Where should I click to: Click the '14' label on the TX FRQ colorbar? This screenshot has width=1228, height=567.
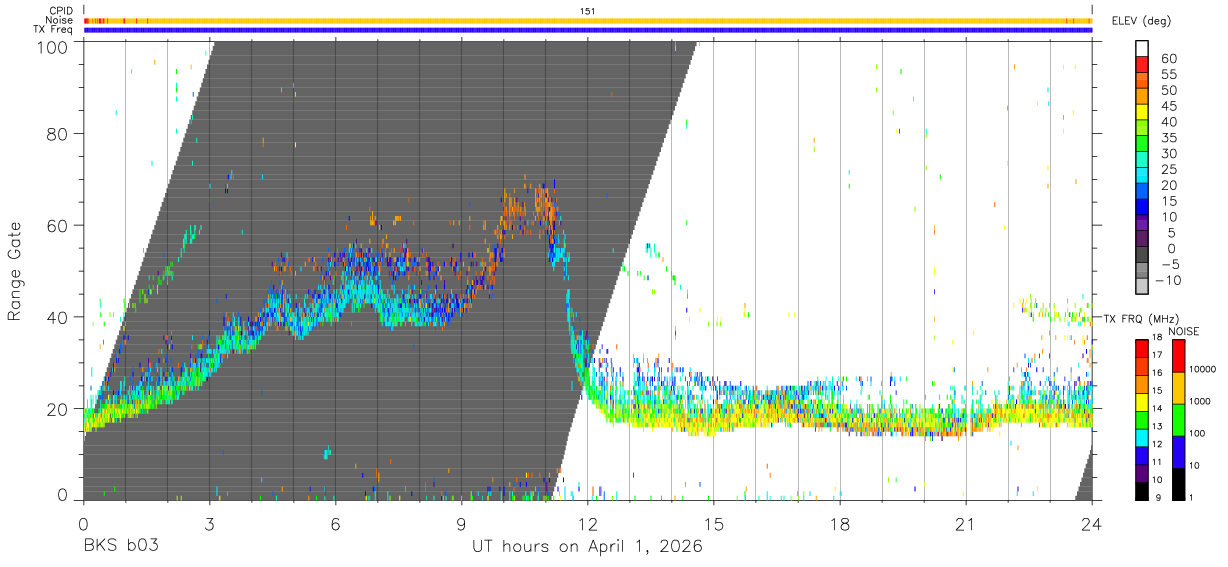[x=1158, y=410]
